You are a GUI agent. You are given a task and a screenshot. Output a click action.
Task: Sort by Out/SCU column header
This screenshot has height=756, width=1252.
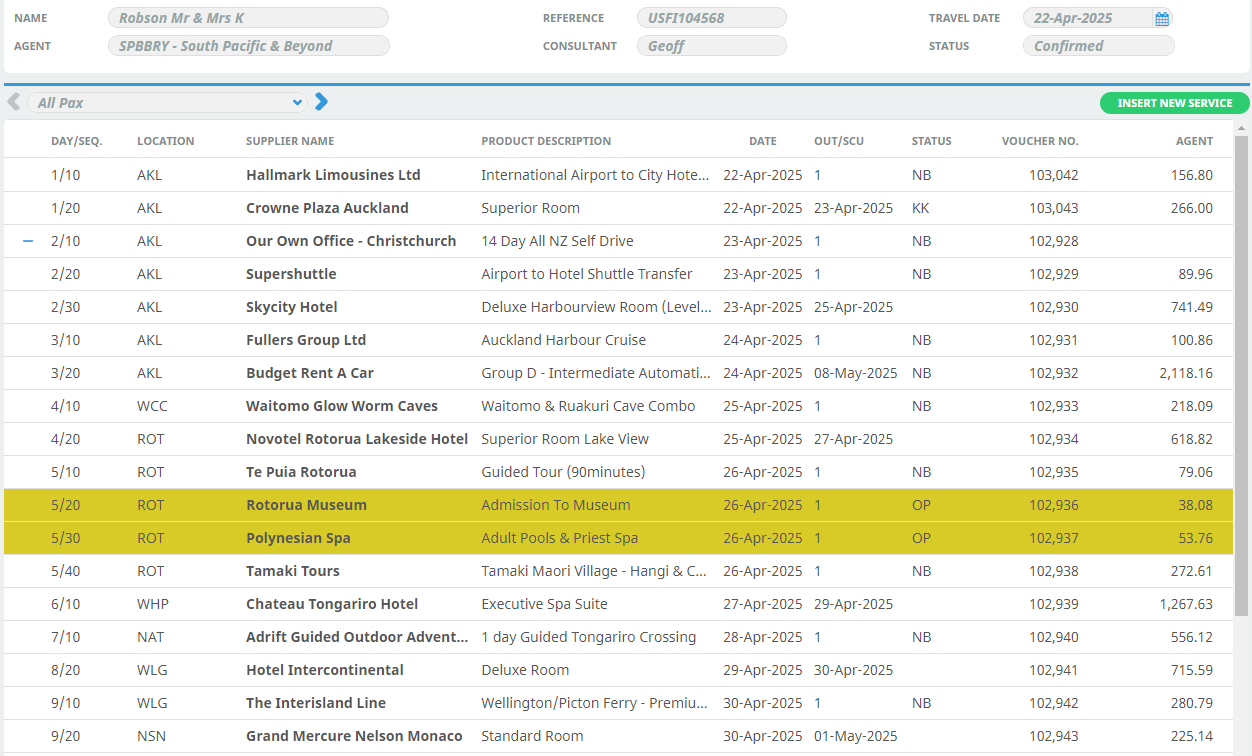pyautogui.click(x=839, y=141)
